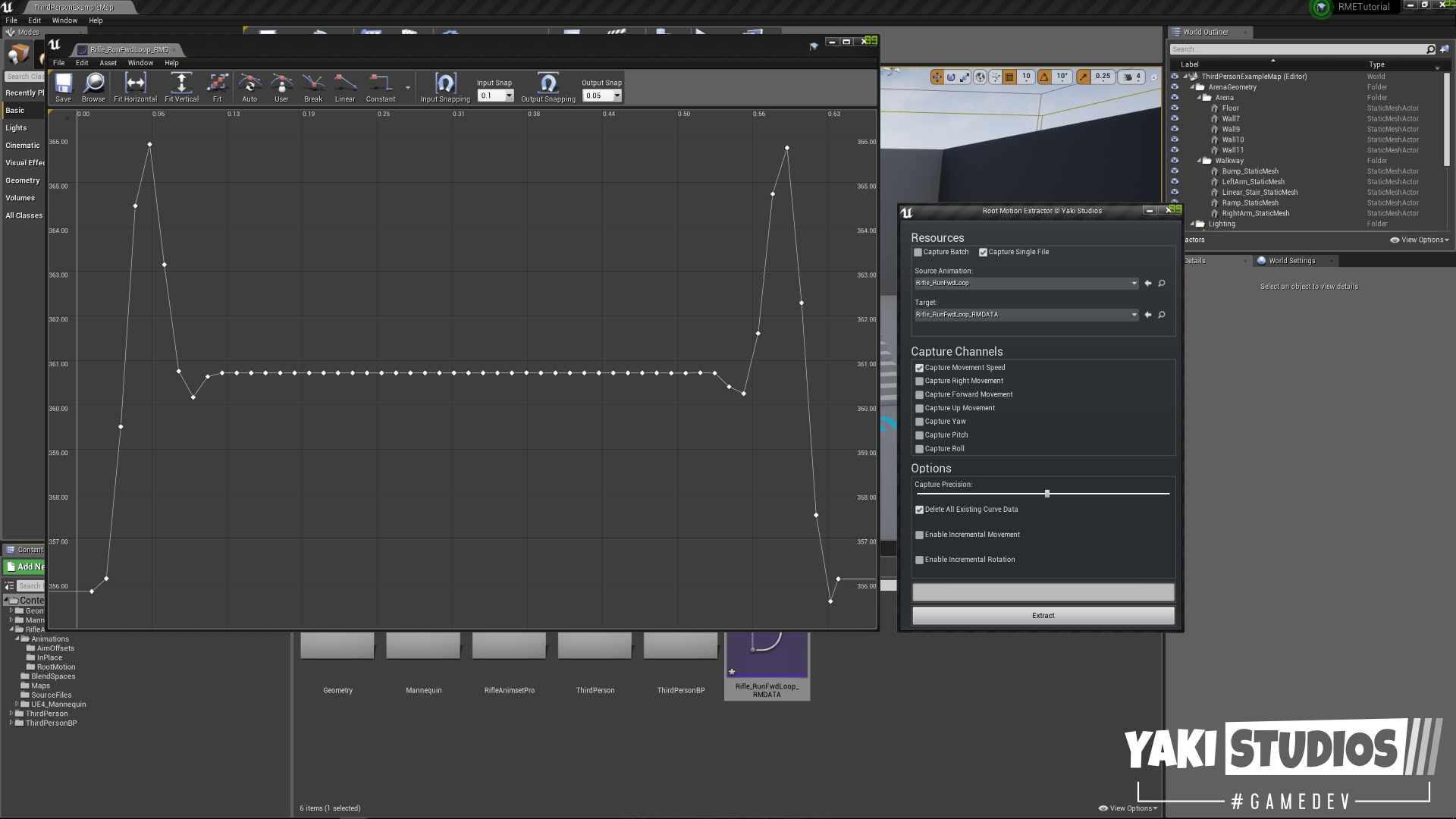Enable Capture Up Movement
Screen dimensions: 1456x819
coord(920,409)
